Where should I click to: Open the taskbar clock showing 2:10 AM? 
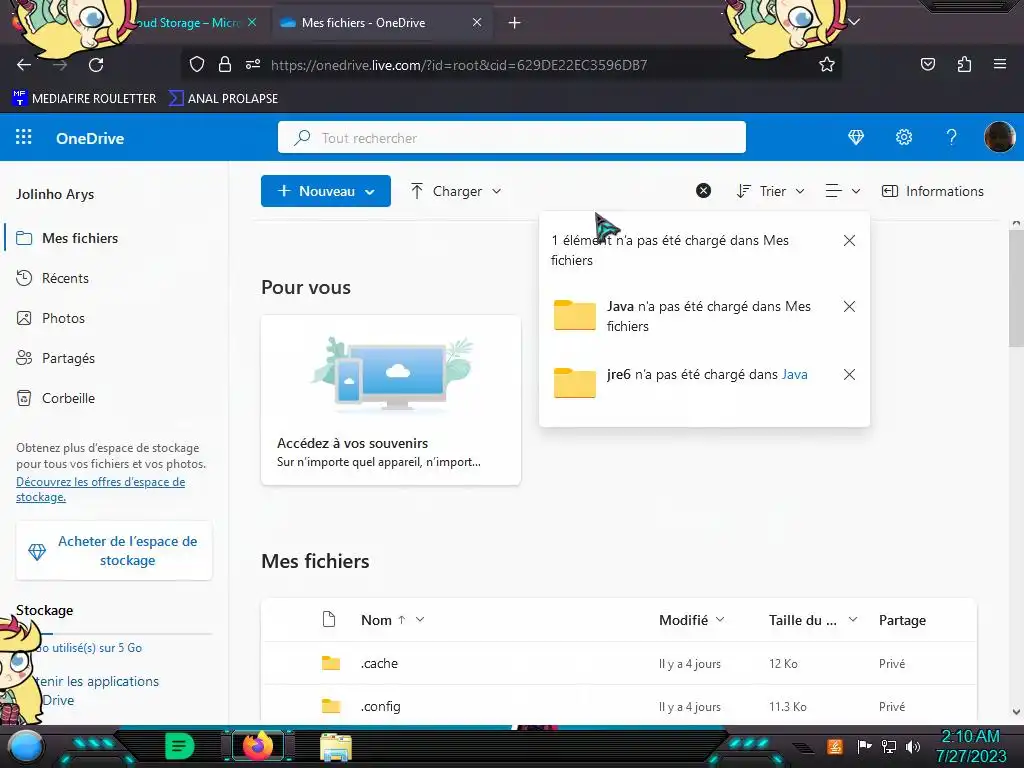coord(970,746)
